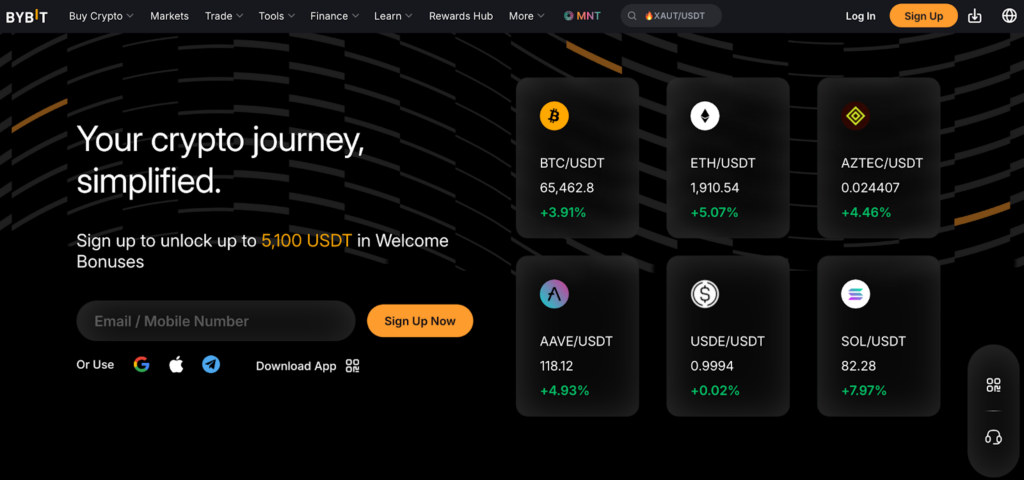This screenshot has width=1024, height=480.
Task: Click the 65,462.8 price value
Action: click(x=567, y=188)
